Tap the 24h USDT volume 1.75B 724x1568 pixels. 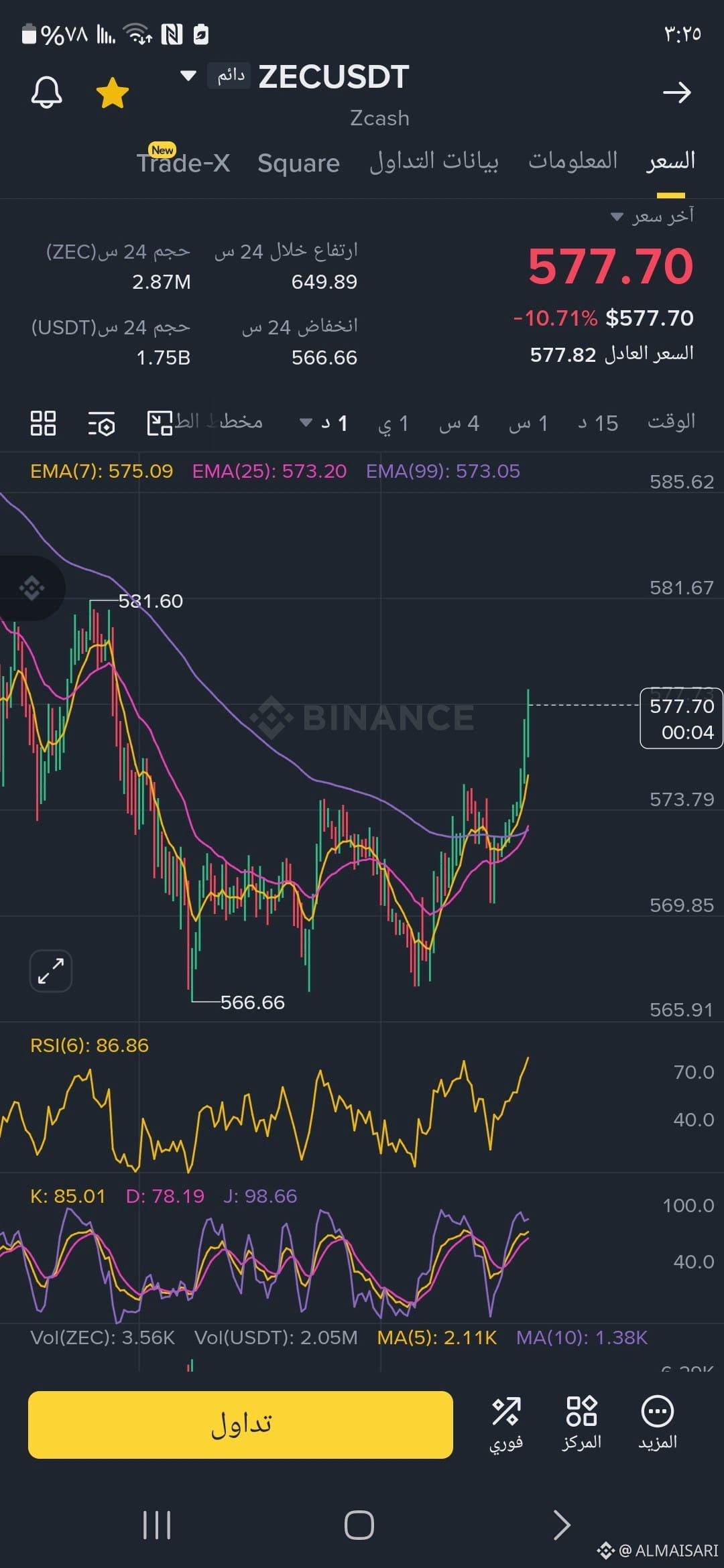pyautogui.click(x=164, y=357)
